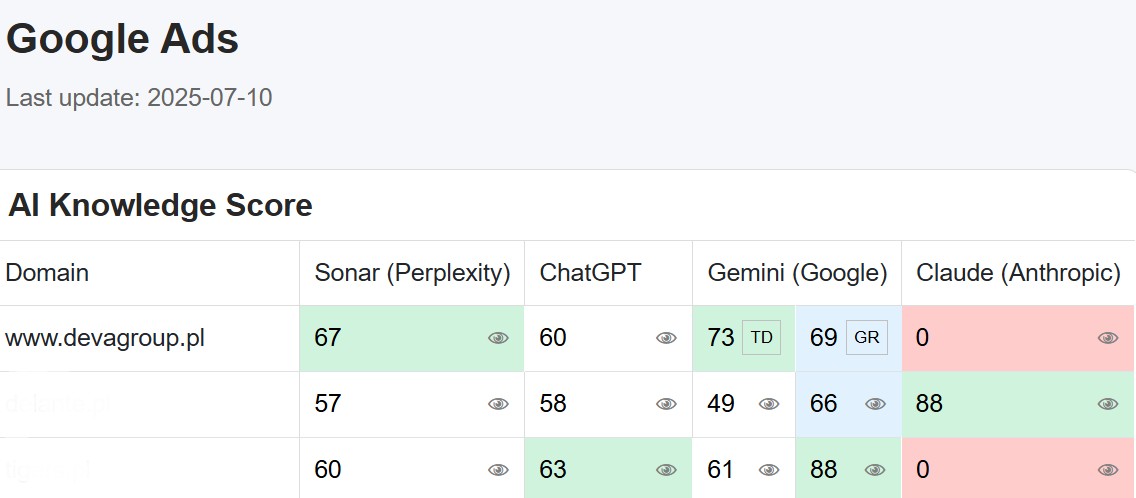This screenshot has height=498, width=1136.
Task: Show details for Sonar score 60
Action: coord(498,470)
